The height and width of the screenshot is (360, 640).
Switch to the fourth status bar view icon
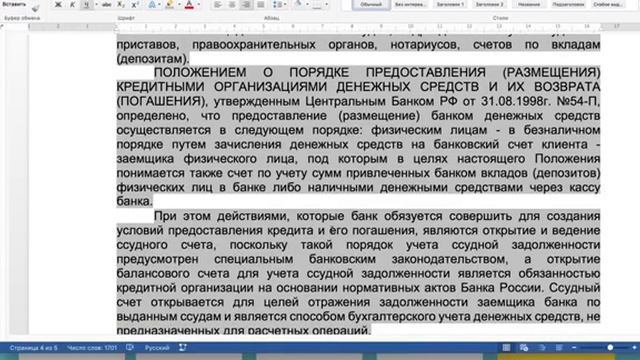[559, 347]
